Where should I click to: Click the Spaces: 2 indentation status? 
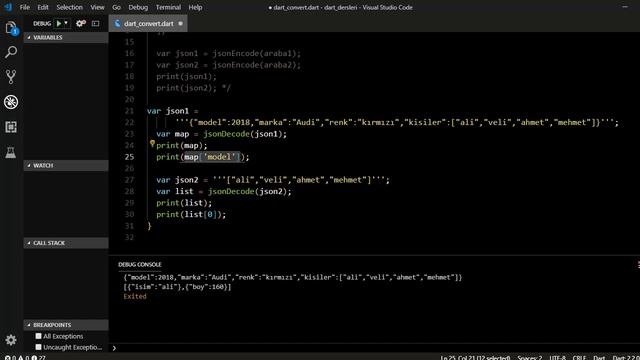pos(529,358)
